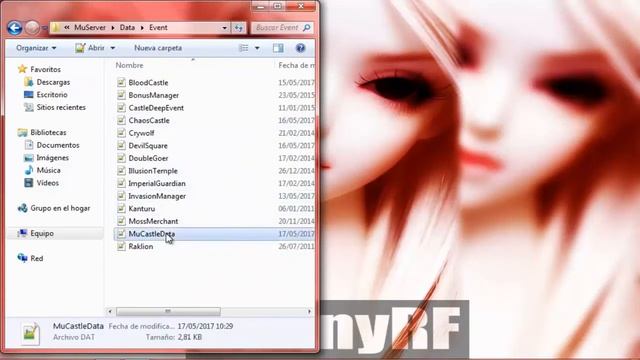Click the search magnifier icon
The image size is (640, 360).
tap(307, 27)
